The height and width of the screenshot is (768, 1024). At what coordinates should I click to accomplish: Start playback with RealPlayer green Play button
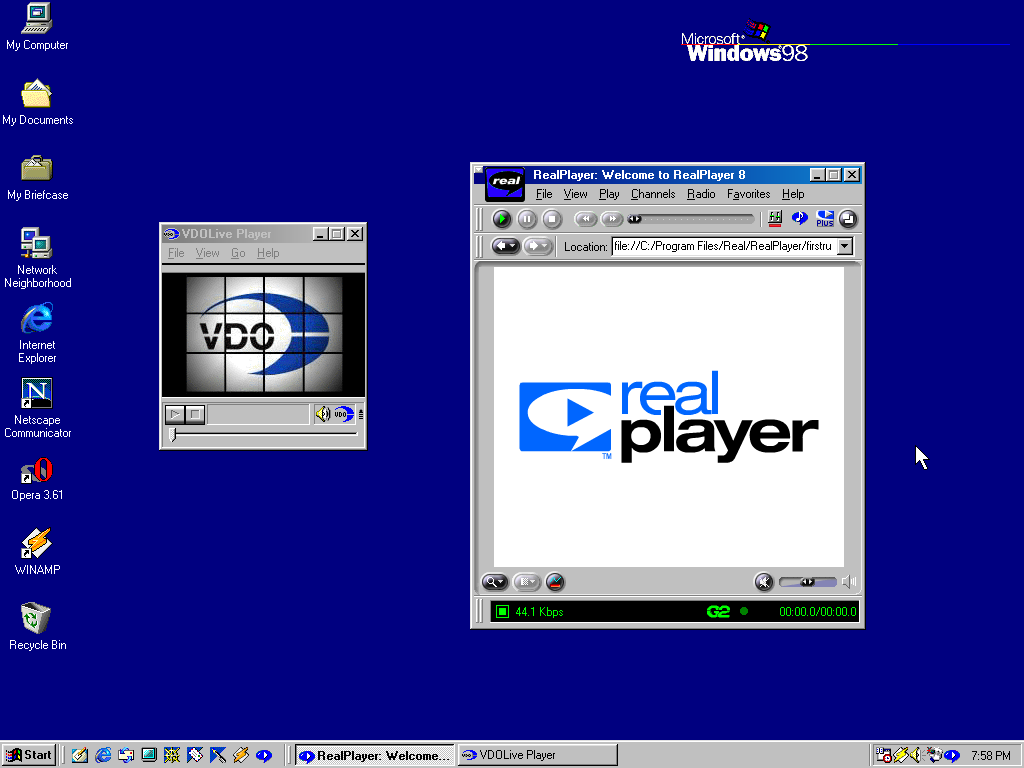pyautogui.click(x=502, y=219)
